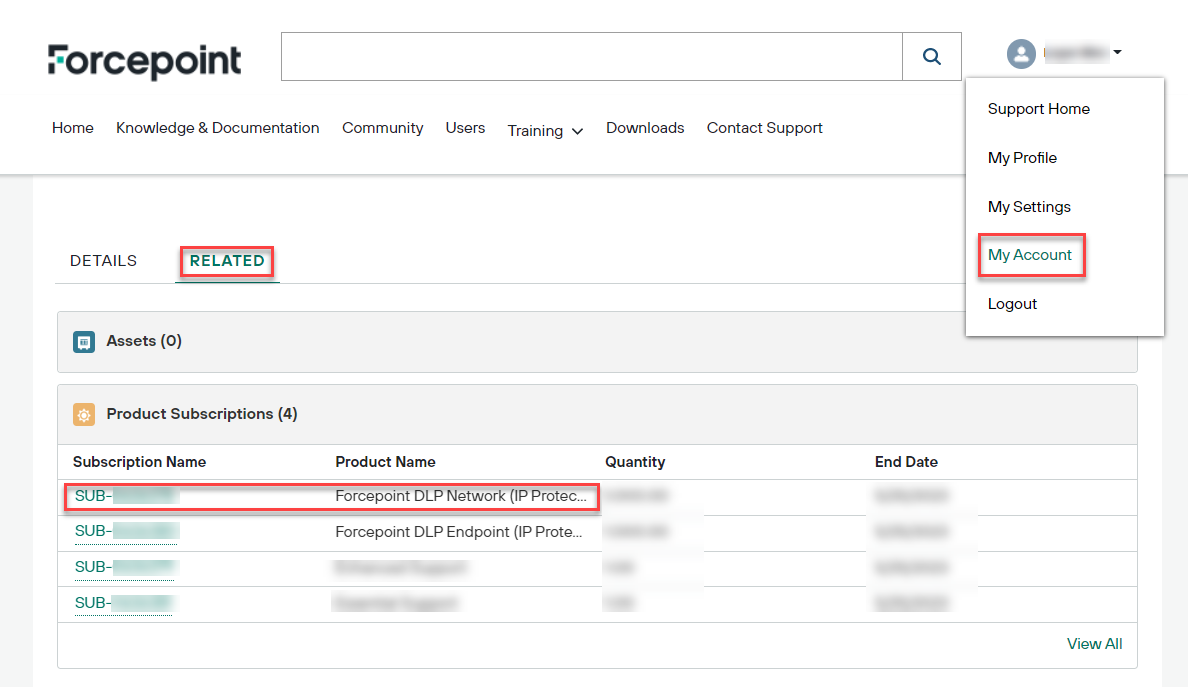Switch to the RELATED tab

pyautogui.click(x=226, y=261)
